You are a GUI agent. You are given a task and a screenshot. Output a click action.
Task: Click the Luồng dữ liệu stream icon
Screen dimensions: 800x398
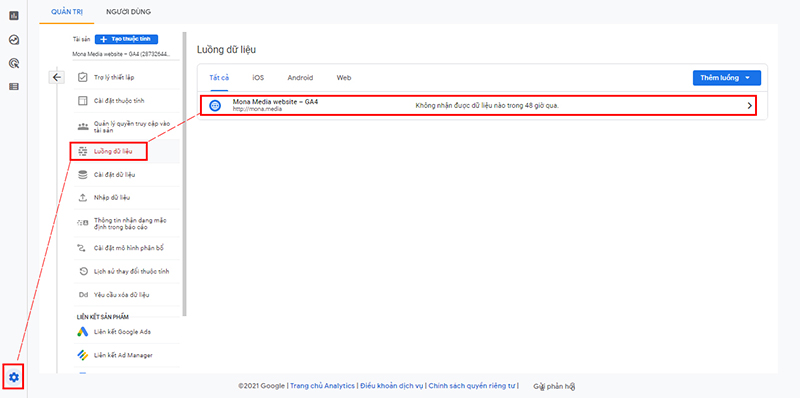82,151
